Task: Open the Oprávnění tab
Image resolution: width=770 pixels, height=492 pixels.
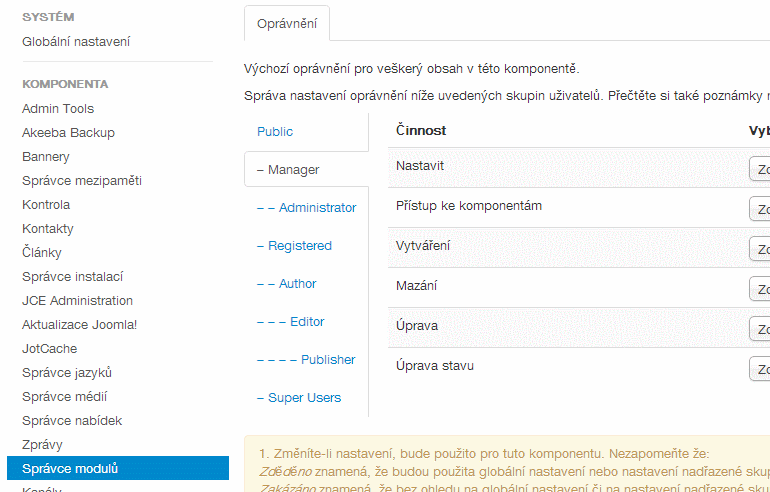Action: [x=286, y=23]
